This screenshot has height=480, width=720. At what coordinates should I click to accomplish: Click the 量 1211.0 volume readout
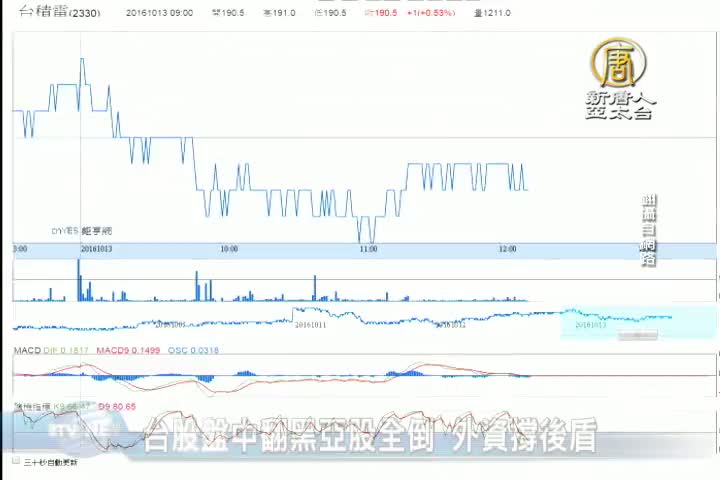pyautogui.click(x=492, y=13)
